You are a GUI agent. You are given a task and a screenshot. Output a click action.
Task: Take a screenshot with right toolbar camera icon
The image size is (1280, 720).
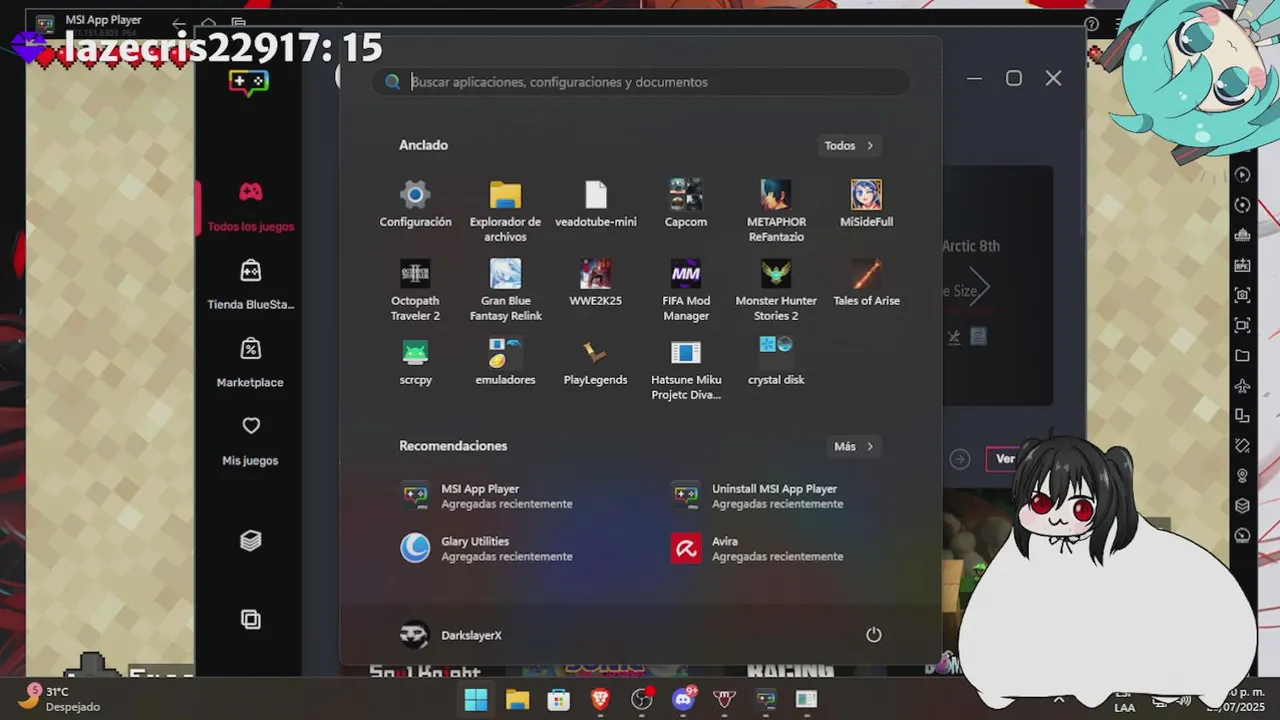click(1242, 295)
